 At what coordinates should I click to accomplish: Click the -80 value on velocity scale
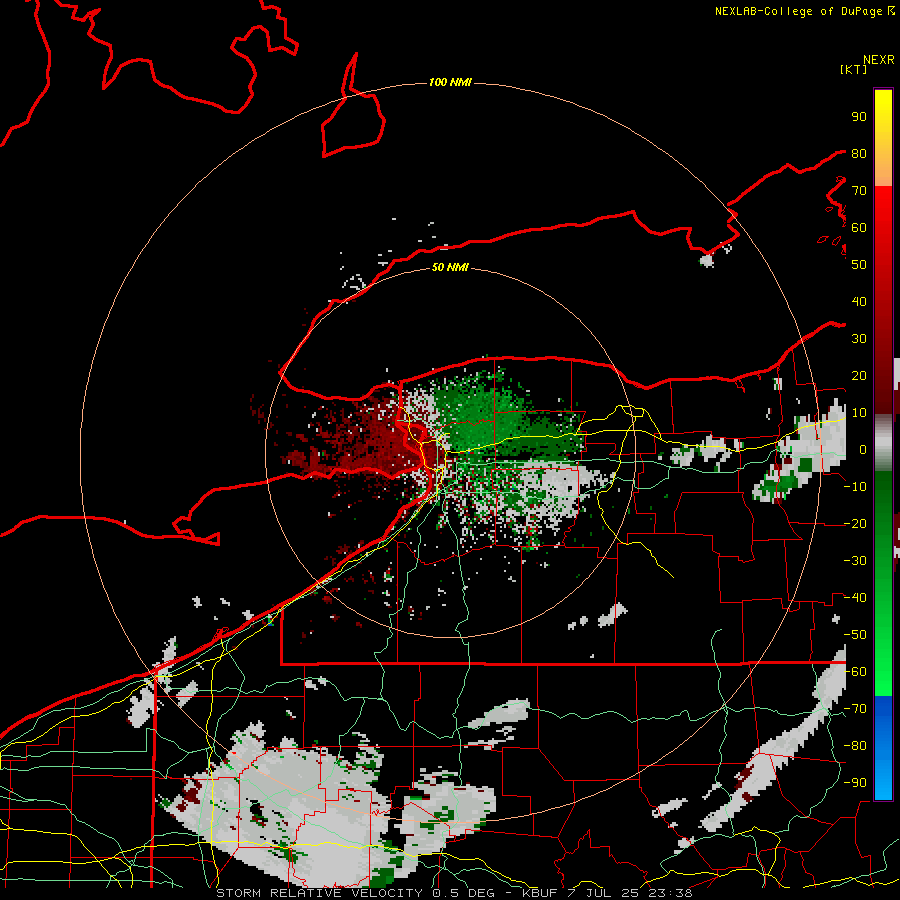pyautogui.click(x=855, y=746)
